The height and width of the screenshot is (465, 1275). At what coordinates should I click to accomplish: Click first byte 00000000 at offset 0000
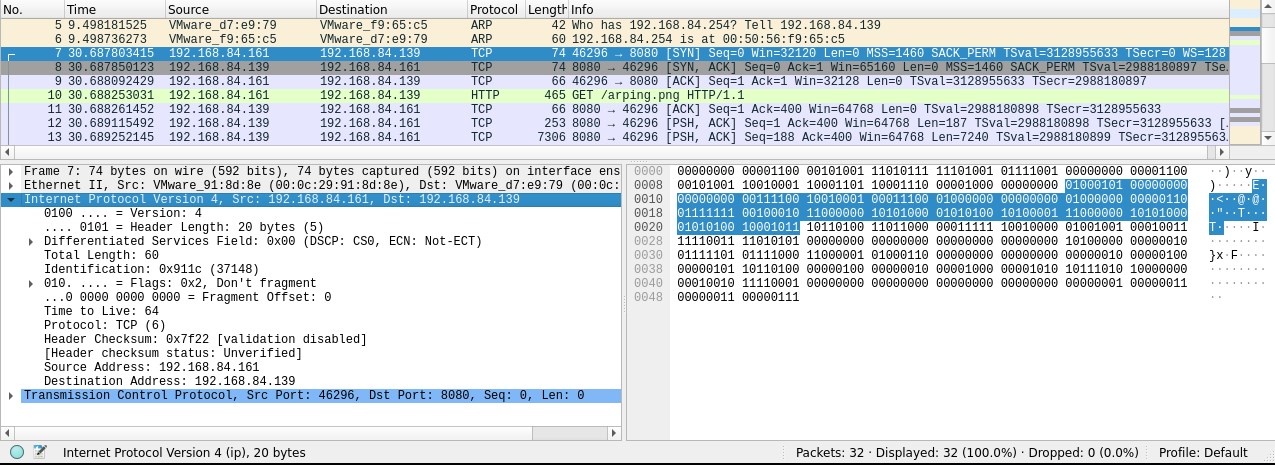pos(706,172)
